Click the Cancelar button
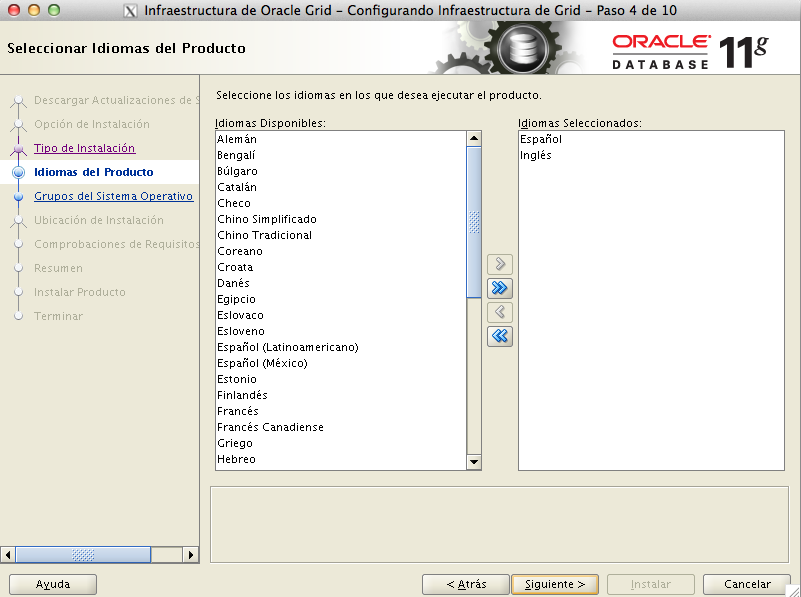The image size is (801, 597). pos(747,584)
